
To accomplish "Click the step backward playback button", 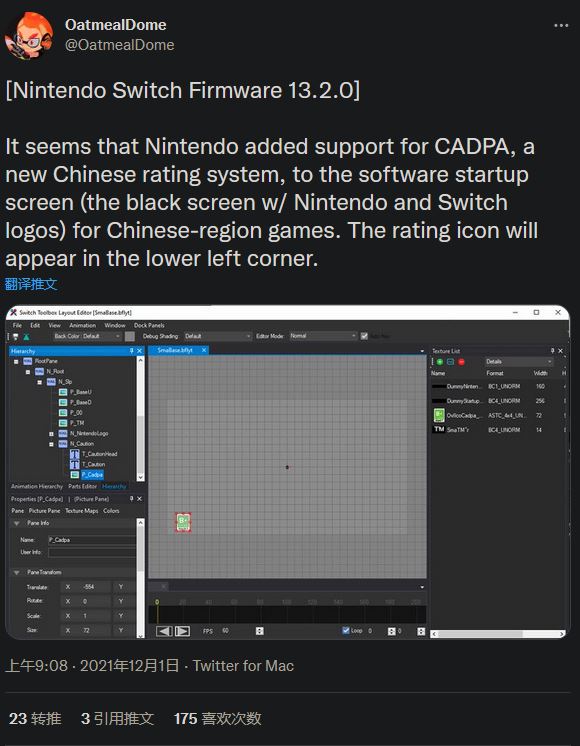I will (164, 631).
